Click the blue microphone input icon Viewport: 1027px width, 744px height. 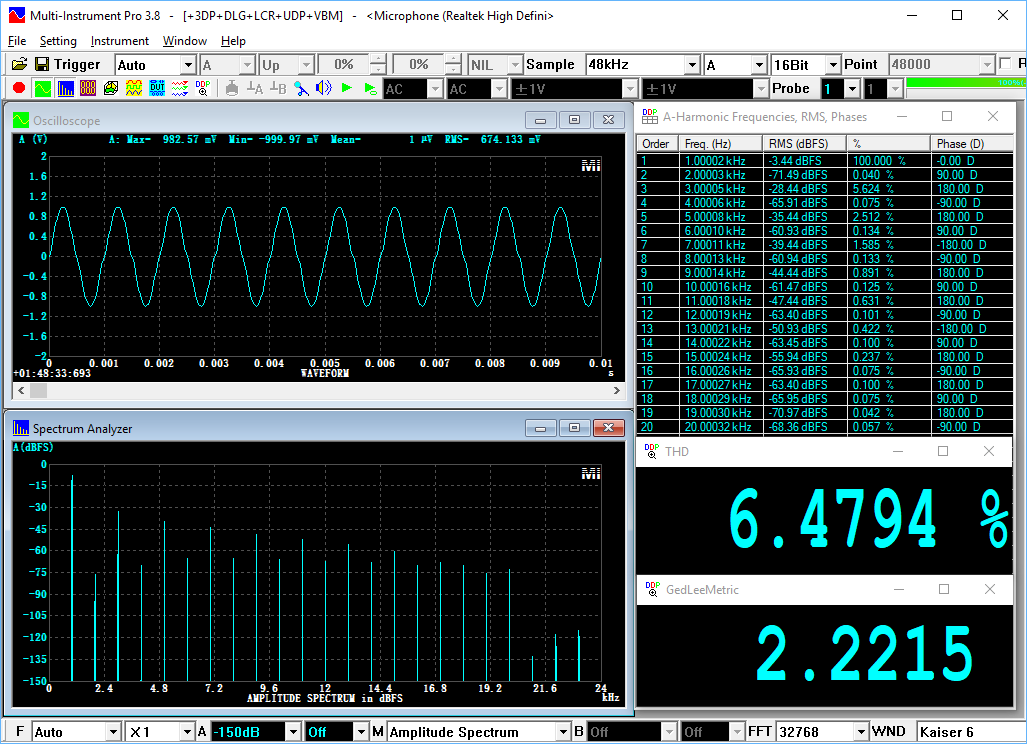coord(301,88)
